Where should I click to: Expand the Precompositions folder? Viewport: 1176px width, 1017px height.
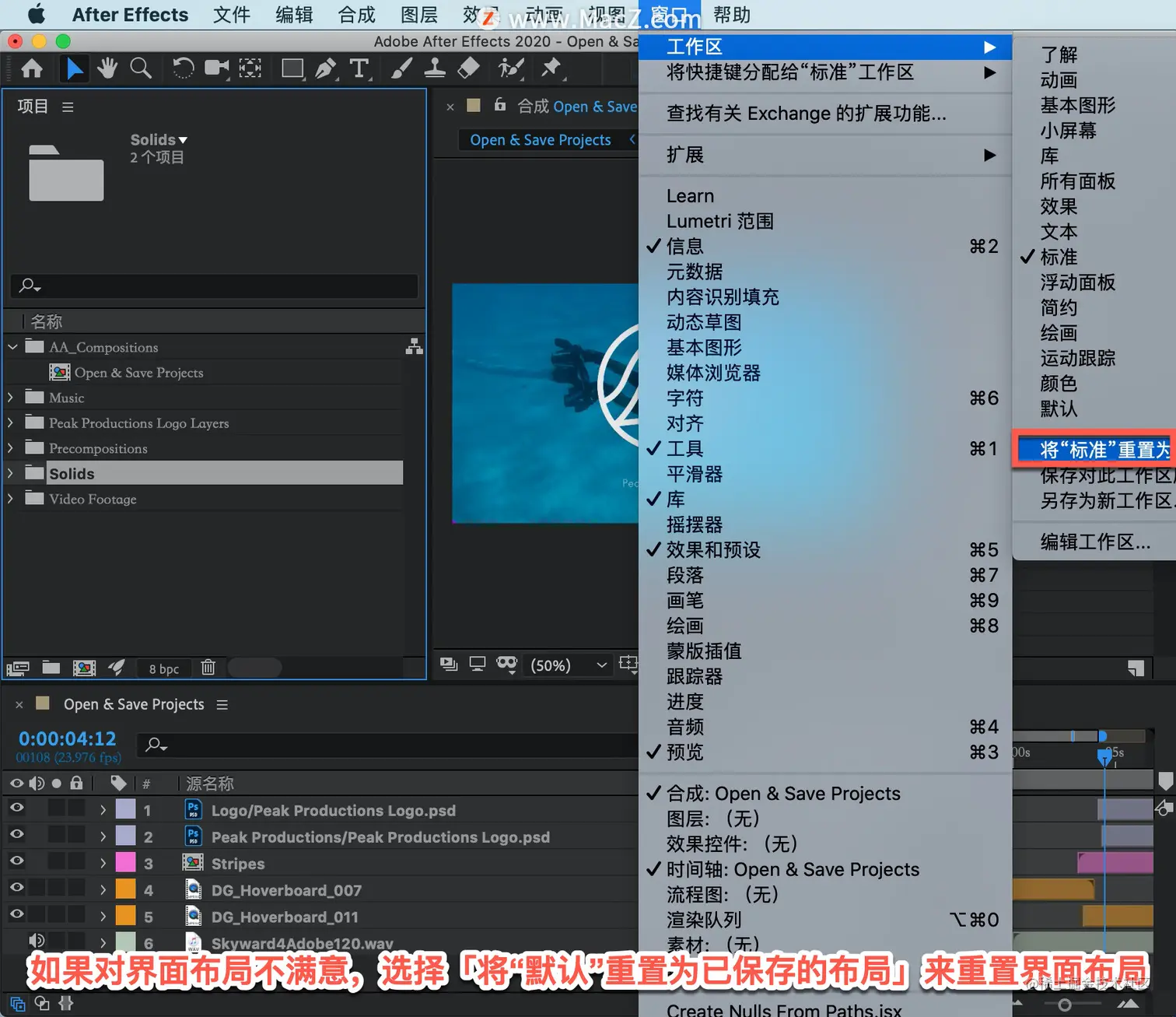(x=10, y=448)
